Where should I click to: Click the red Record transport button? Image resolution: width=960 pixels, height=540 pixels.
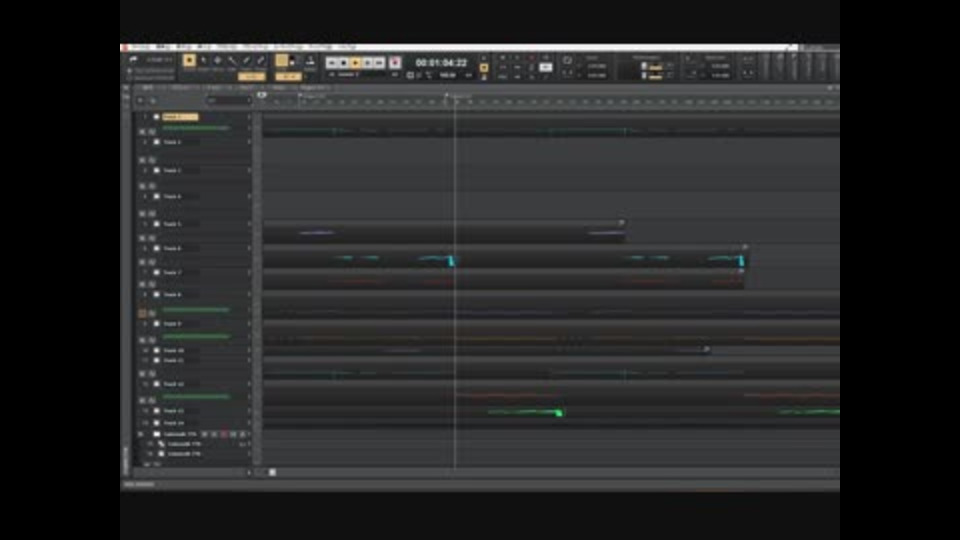point(396,62)
